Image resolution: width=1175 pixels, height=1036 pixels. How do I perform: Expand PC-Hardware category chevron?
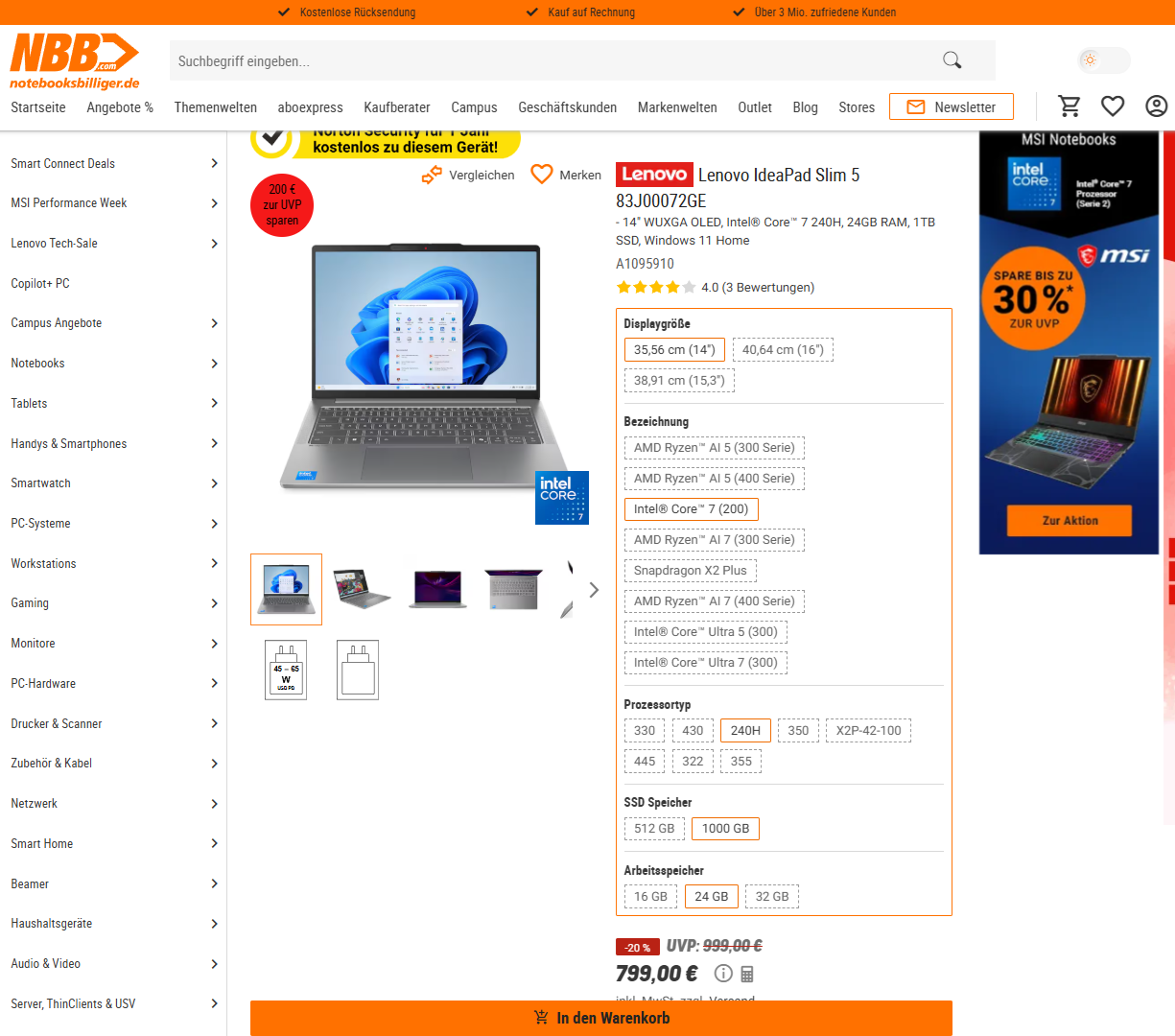pyautogui.click(x=214, y=683)
